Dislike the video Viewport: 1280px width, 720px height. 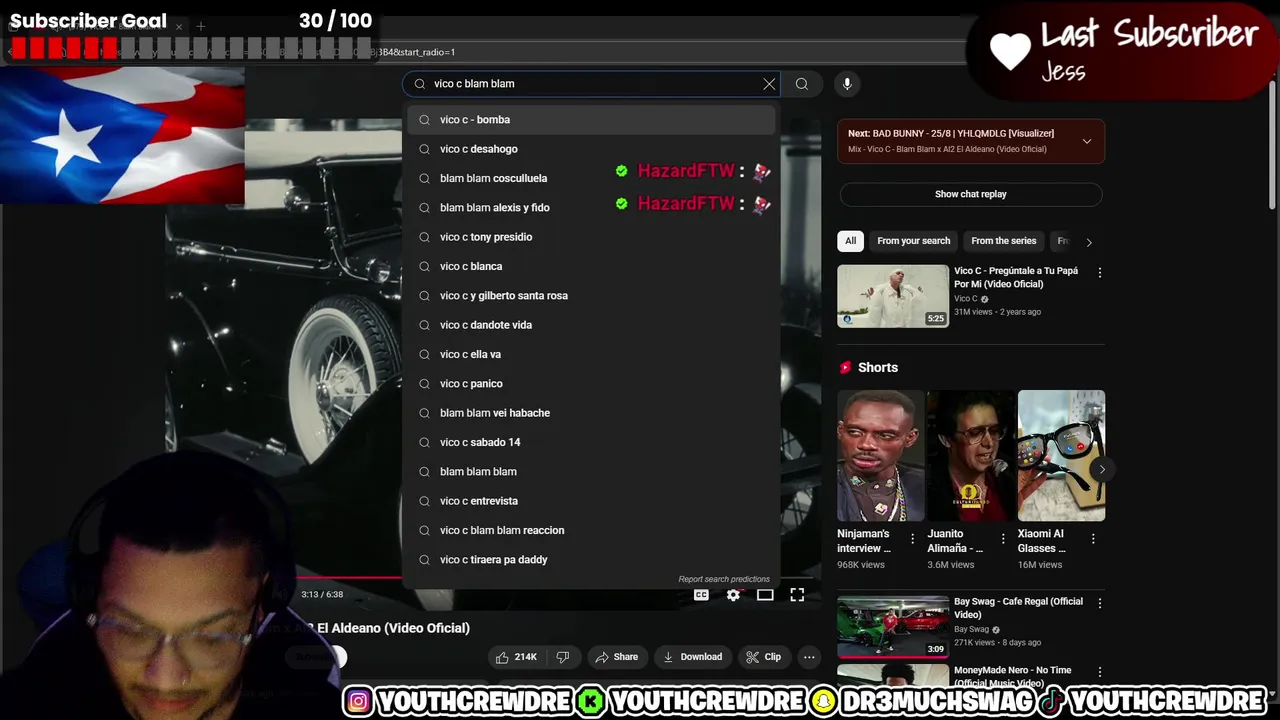[563, 657]
